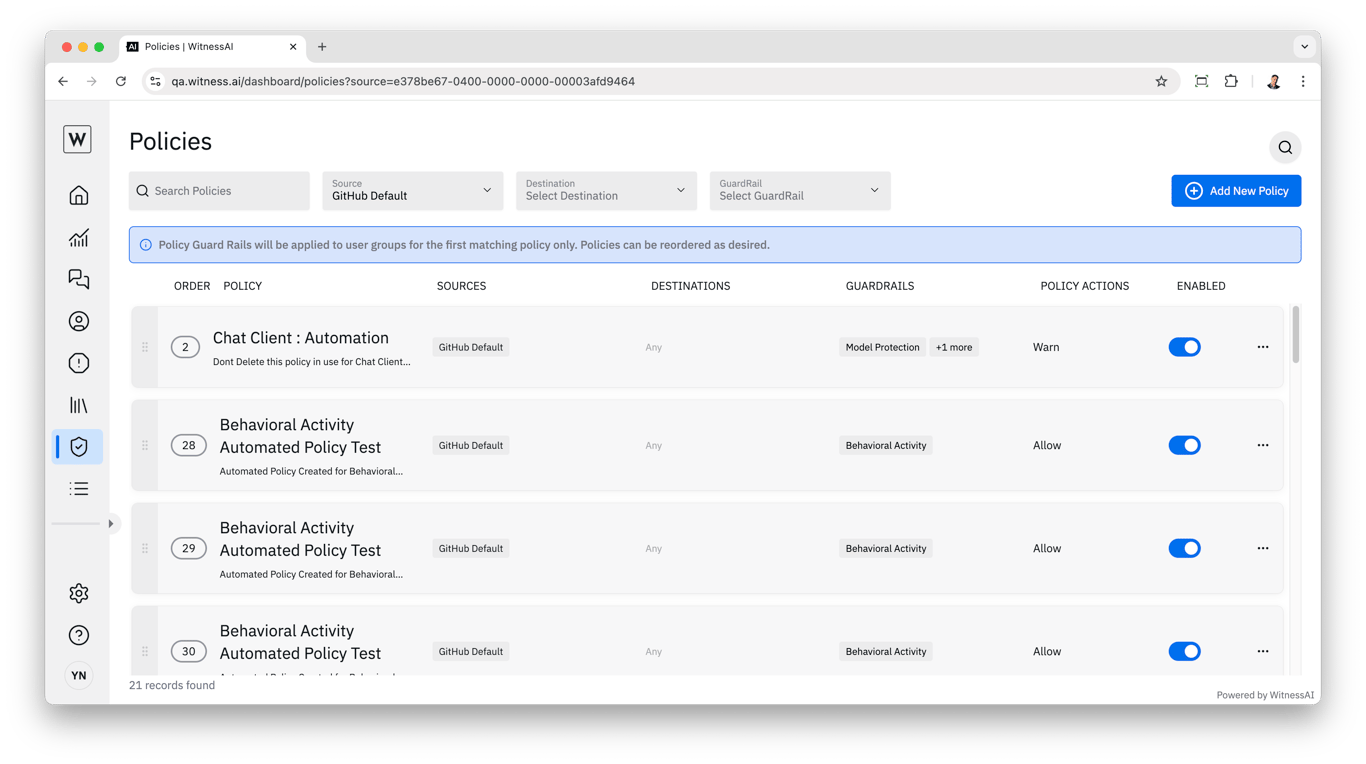1366x764 pixels.
Task: Open more options menu for Chat Client policy
Action: [1263, 347]
